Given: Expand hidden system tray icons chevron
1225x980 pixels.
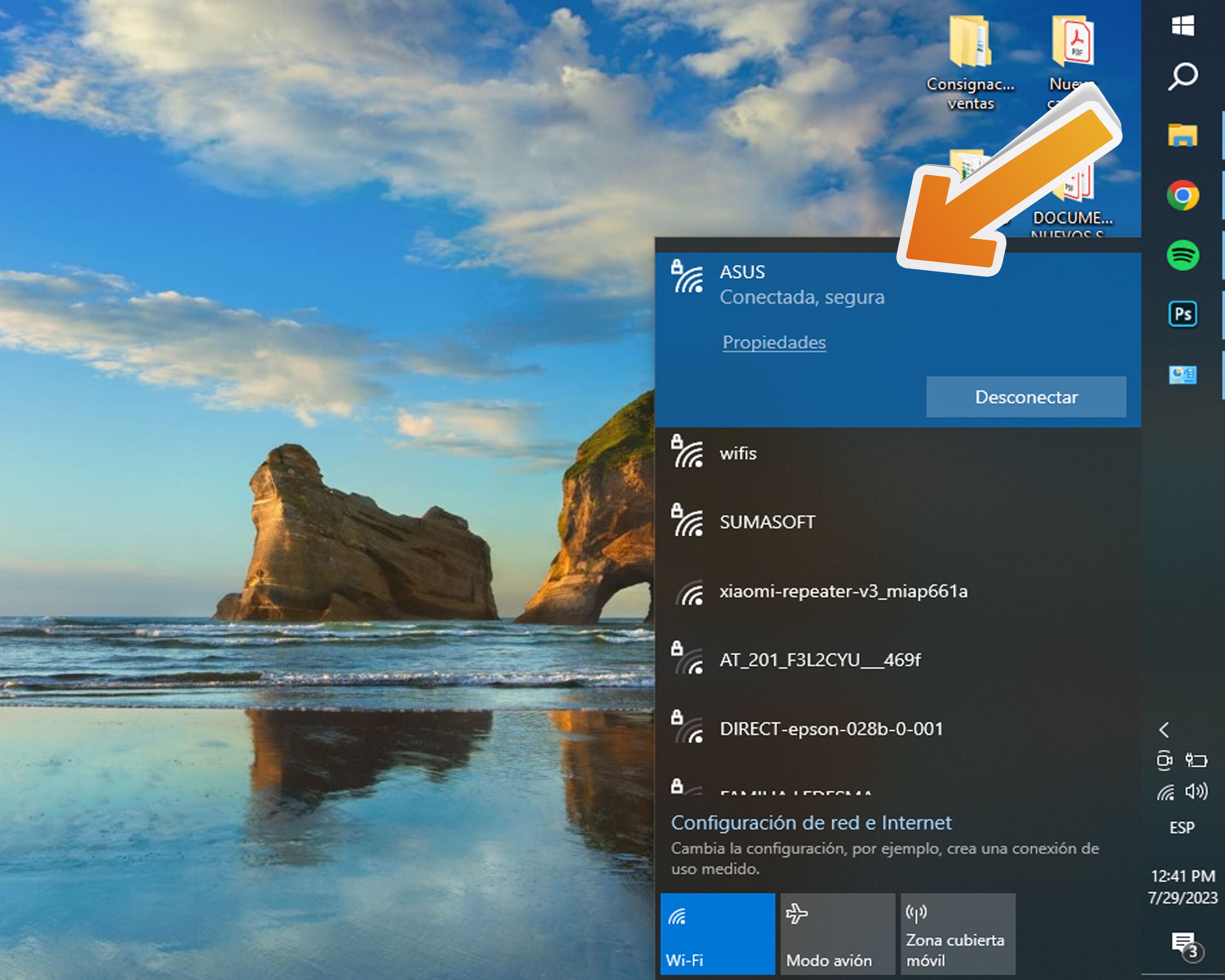Looking at the screenshot, I should (x=1164, y=730).
